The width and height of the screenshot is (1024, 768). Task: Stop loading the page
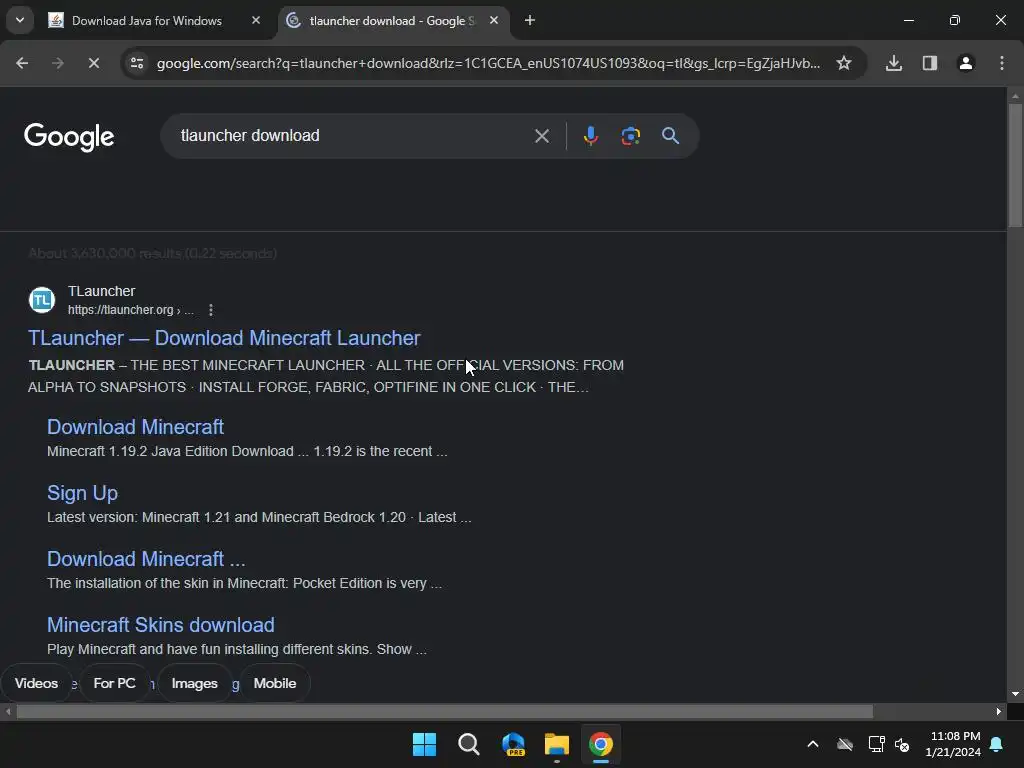tap(93, 63)
